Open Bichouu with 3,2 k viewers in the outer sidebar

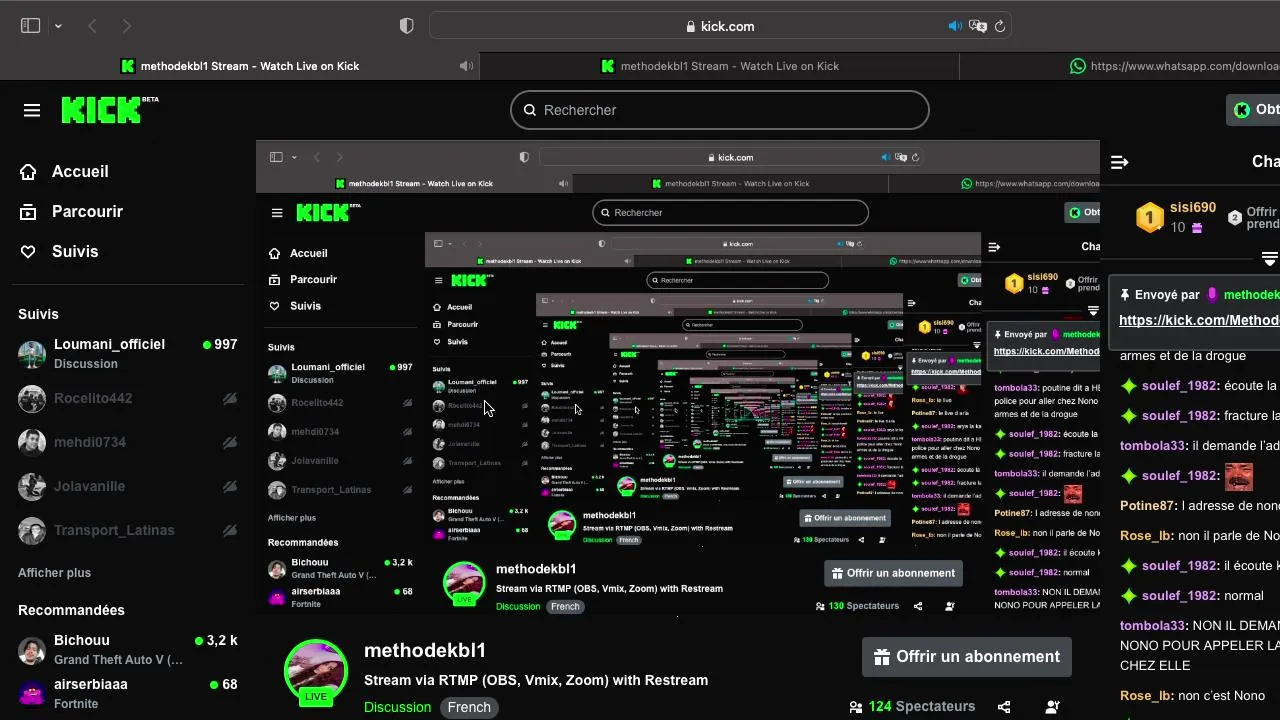pos(128,649)
